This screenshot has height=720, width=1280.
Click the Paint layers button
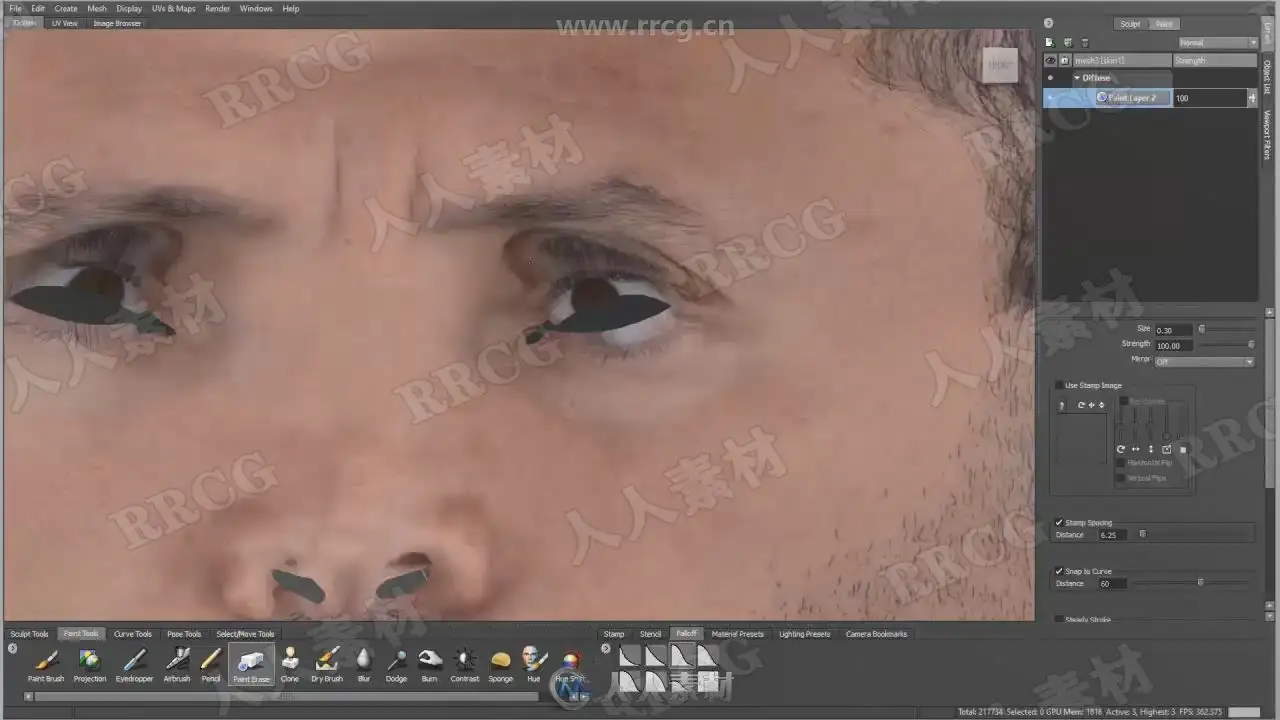[1163, 24]
